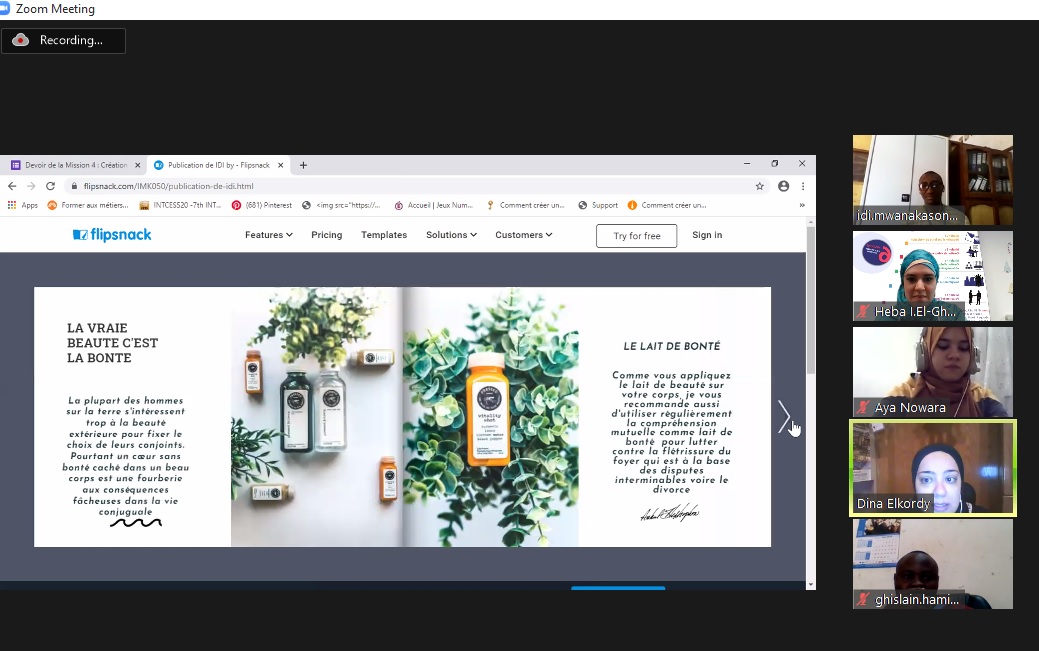Image resolution: width=1039 pixels, height=651 pixels.
Task: Click the next page arrow in flipbook
Action: point(784,417)
